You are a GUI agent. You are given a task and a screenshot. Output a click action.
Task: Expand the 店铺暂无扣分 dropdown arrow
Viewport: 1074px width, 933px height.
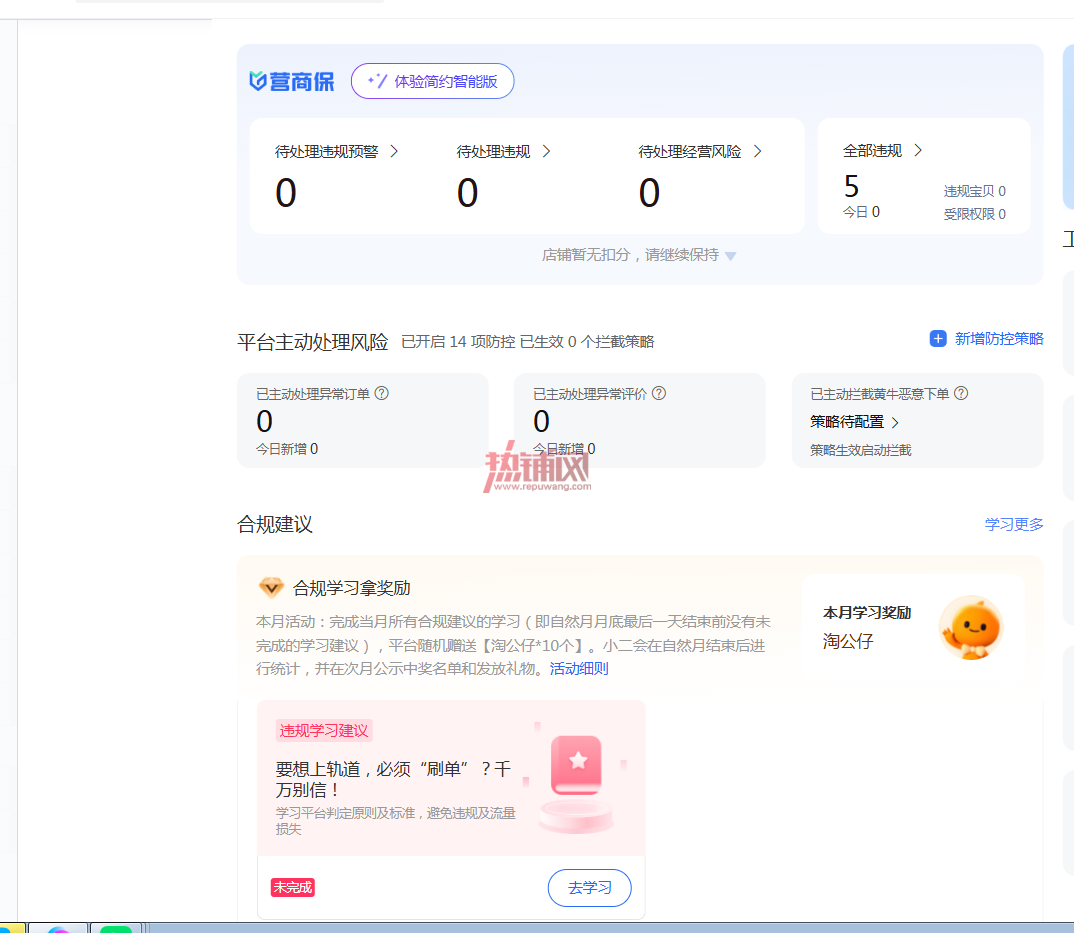(x=731, y=256)
